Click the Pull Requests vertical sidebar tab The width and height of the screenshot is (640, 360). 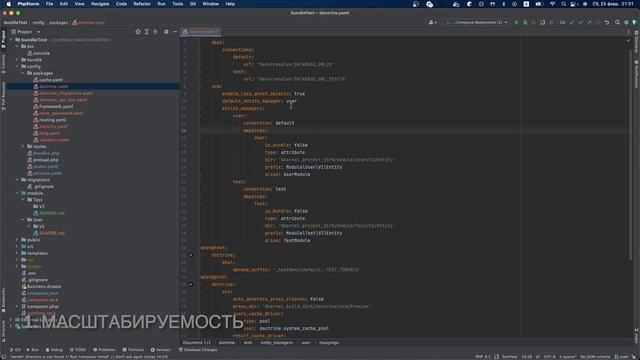pos(3,96)
